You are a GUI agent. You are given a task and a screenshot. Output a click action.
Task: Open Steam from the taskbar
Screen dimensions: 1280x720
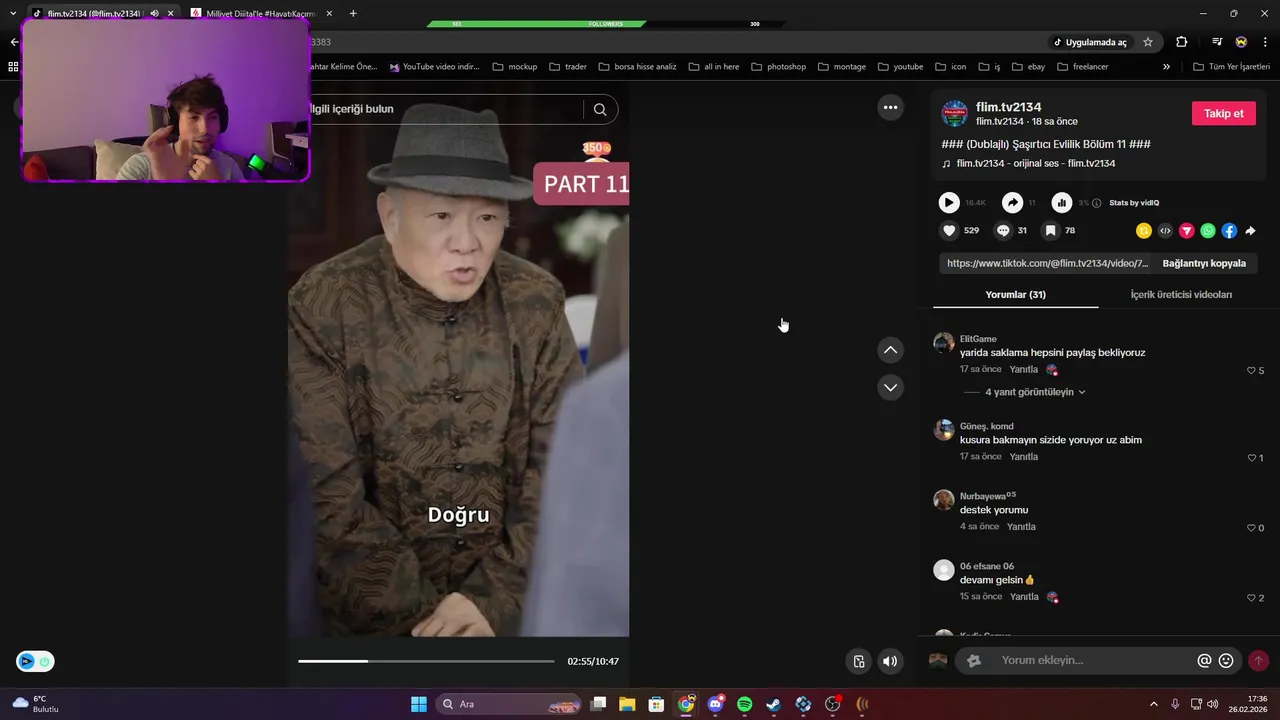click(773, 704)
